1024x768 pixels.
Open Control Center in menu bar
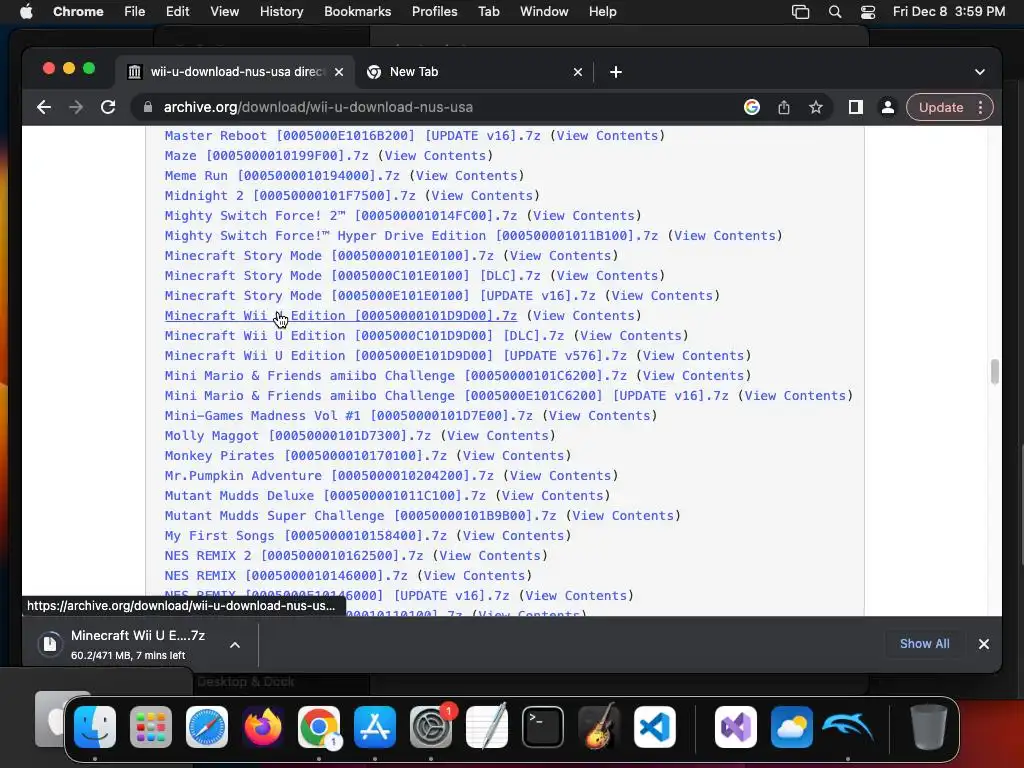[868, 12]
